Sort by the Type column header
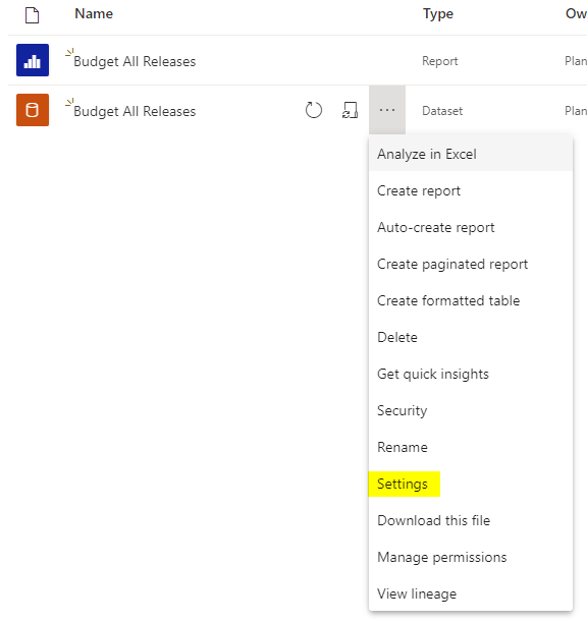 coord(438,14)
